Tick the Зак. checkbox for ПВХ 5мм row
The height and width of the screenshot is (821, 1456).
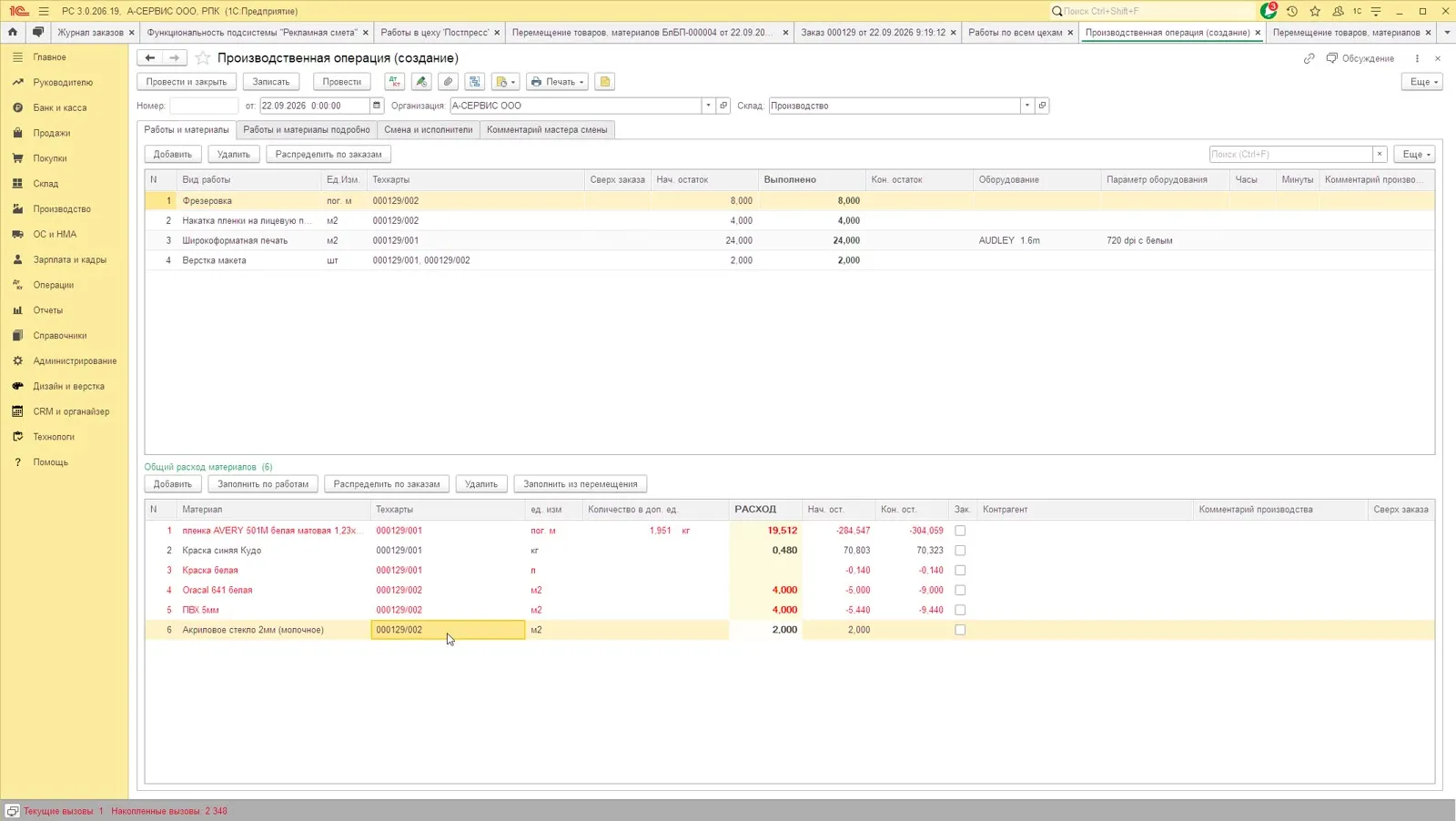[x=960, y=610]
